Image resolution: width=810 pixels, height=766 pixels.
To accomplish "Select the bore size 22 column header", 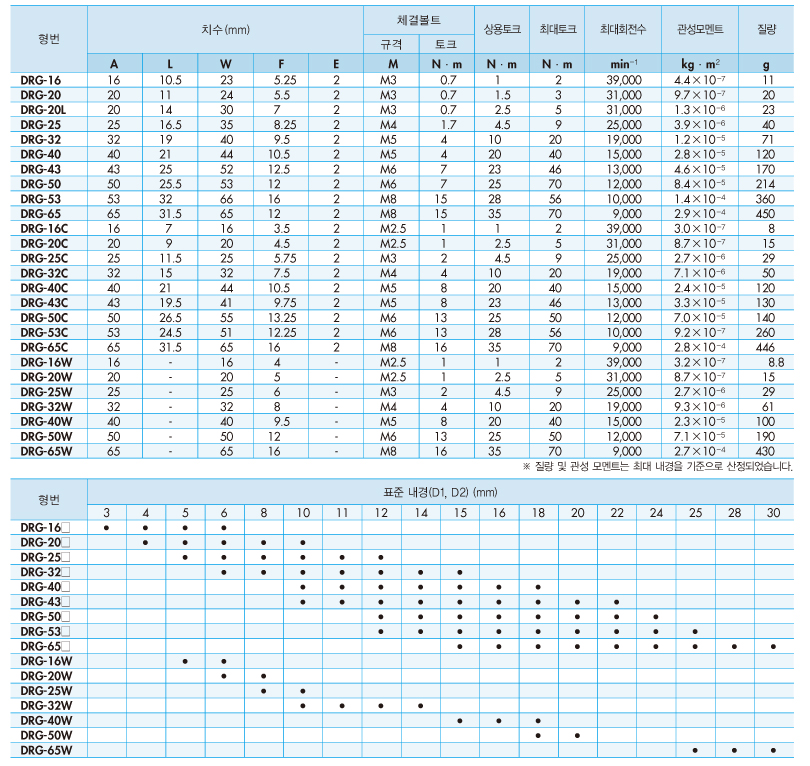I will [617, 513].
